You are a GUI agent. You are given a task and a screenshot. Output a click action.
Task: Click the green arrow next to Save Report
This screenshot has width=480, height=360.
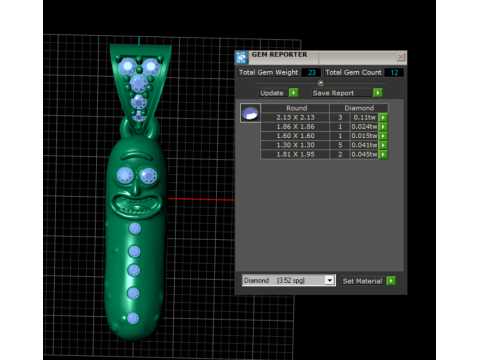[378, 93]
